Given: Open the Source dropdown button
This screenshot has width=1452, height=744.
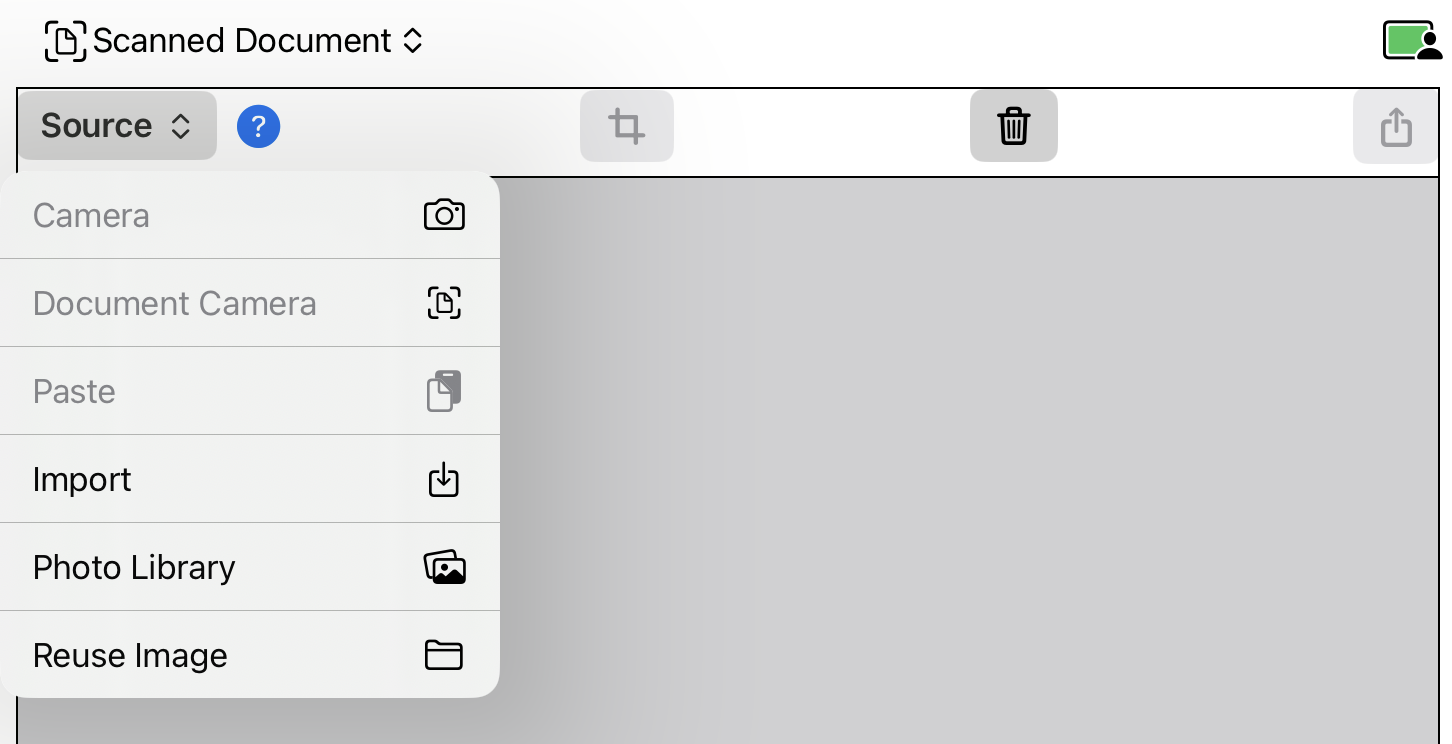Looking at the screenshot, I should (117, 126).
